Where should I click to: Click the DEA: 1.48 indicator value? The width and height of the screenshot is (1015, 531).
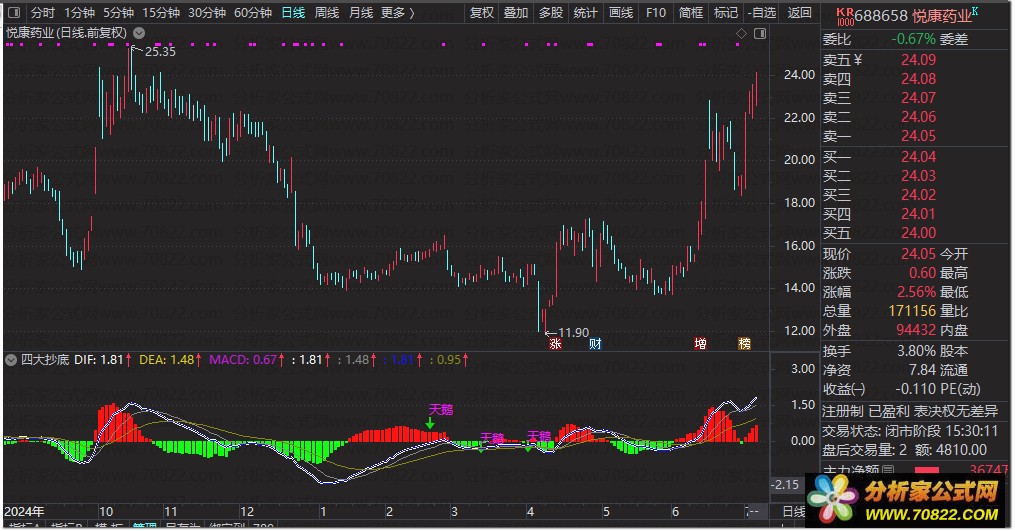[167, 359]
